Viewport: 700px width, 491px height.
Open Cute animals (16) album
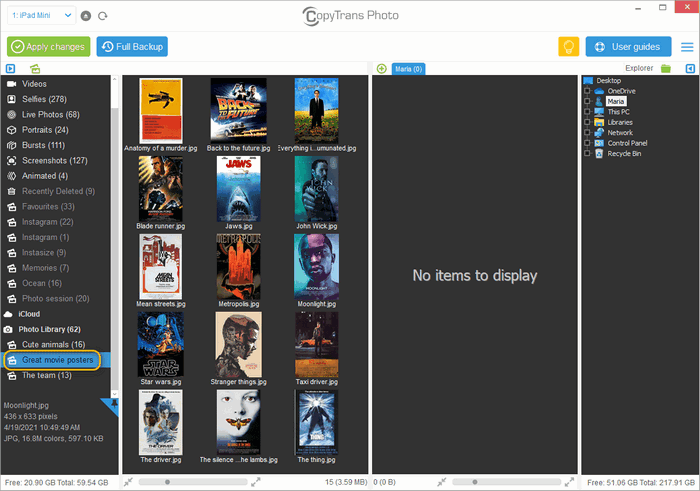coord(55,345)
